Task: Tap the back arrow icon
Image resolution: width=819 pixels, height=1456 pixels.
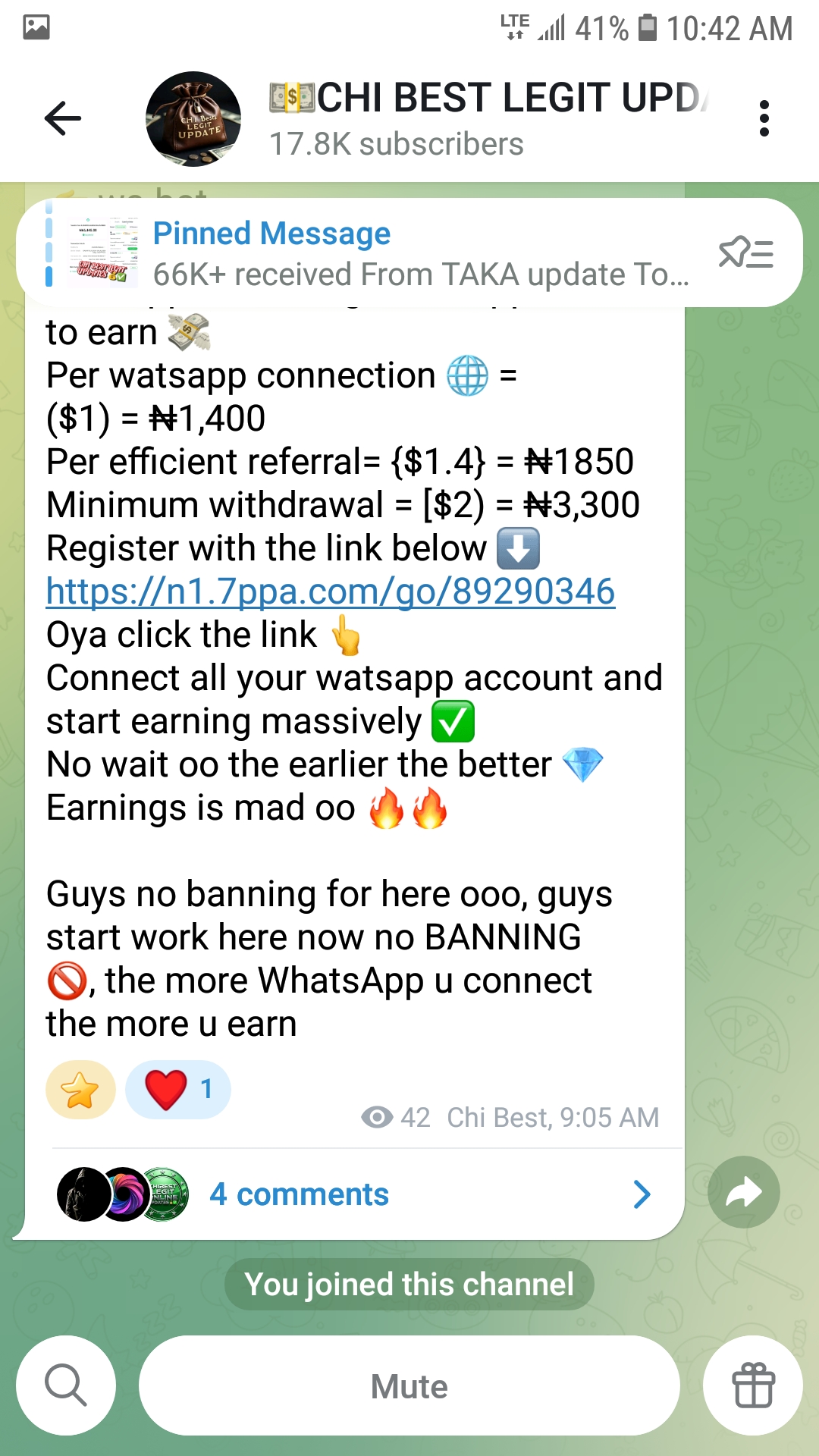Action: click(63, 118)
